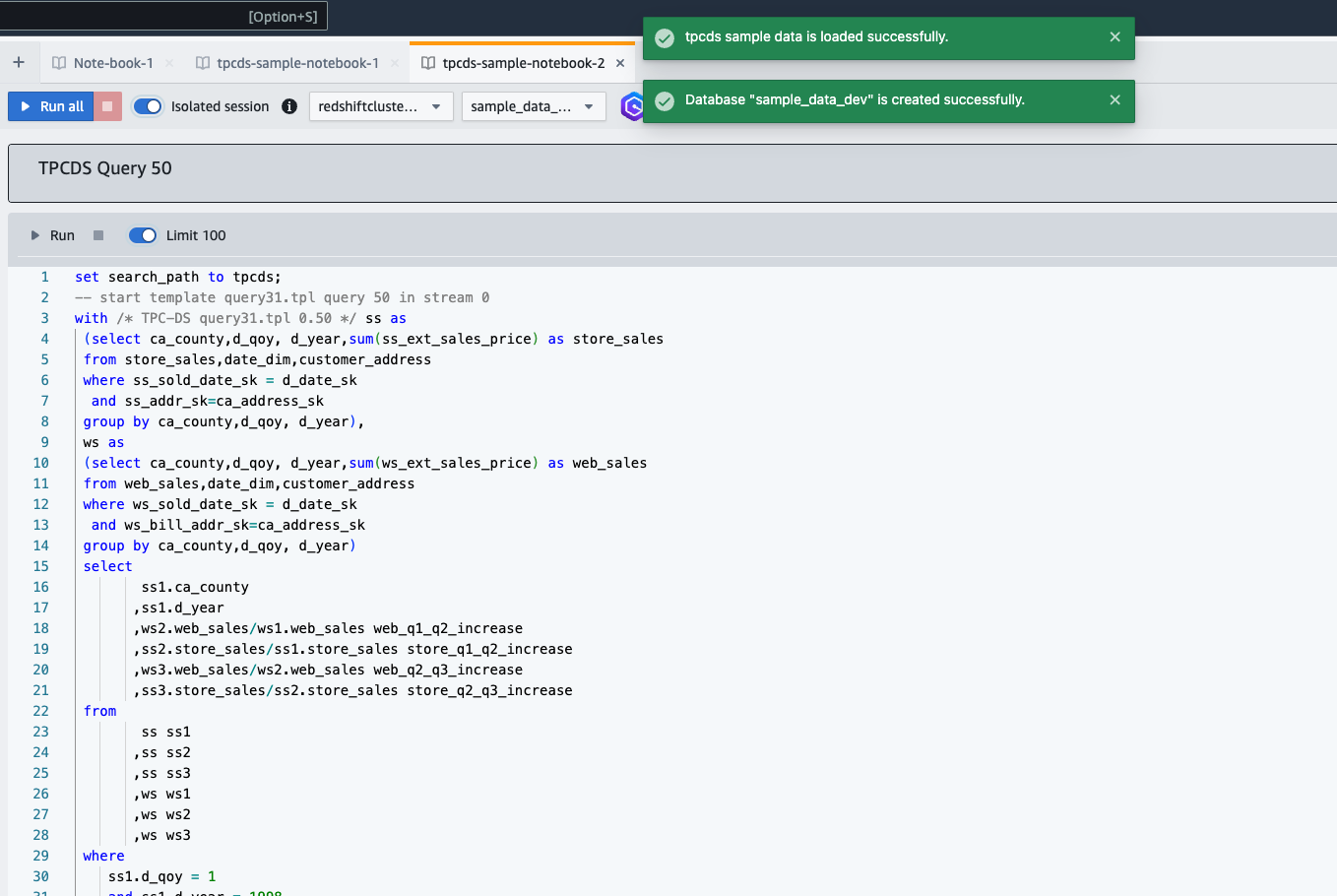Image resolution: width=1337 pixels, height=896 pixels.
Task: Open the redshiftcluster selection dropdown
Action: click(x=381, y=106)
